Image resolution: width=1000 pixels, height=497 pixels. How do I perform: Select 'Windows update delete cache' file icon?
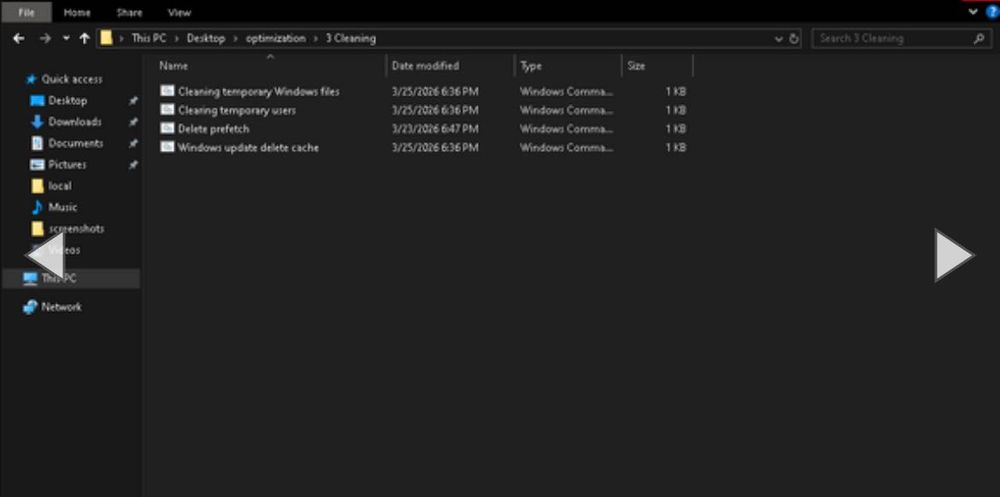click(167, 147)
